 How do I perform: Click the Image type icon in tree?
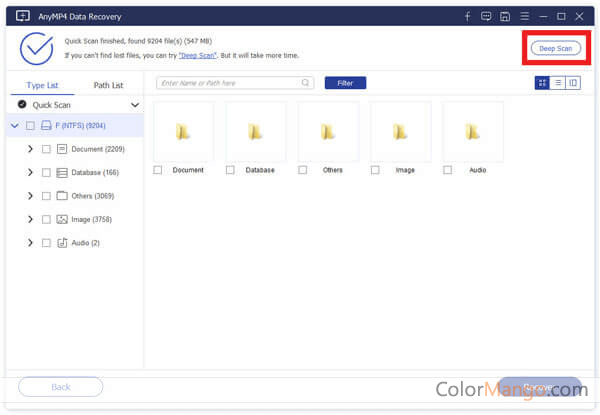click(62, 219)
